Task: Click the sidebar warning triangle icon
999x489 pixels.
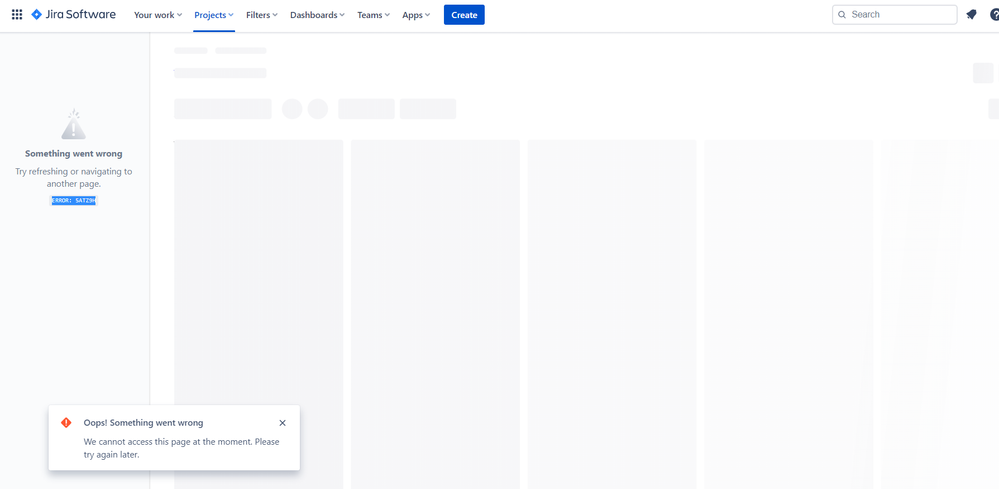Action: 74,124
